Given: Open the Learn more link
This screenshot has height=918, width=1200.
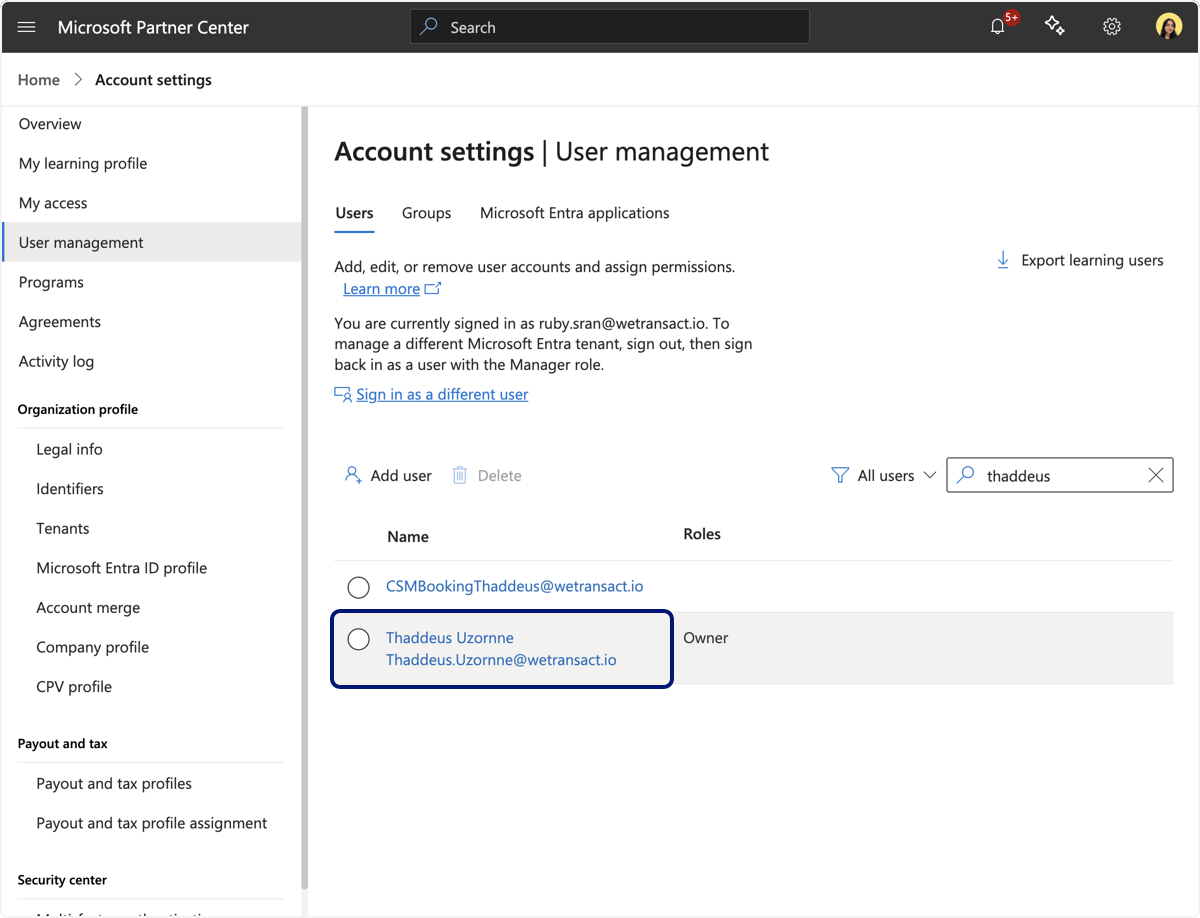Looking at the screenshot, I should (381, 289).
